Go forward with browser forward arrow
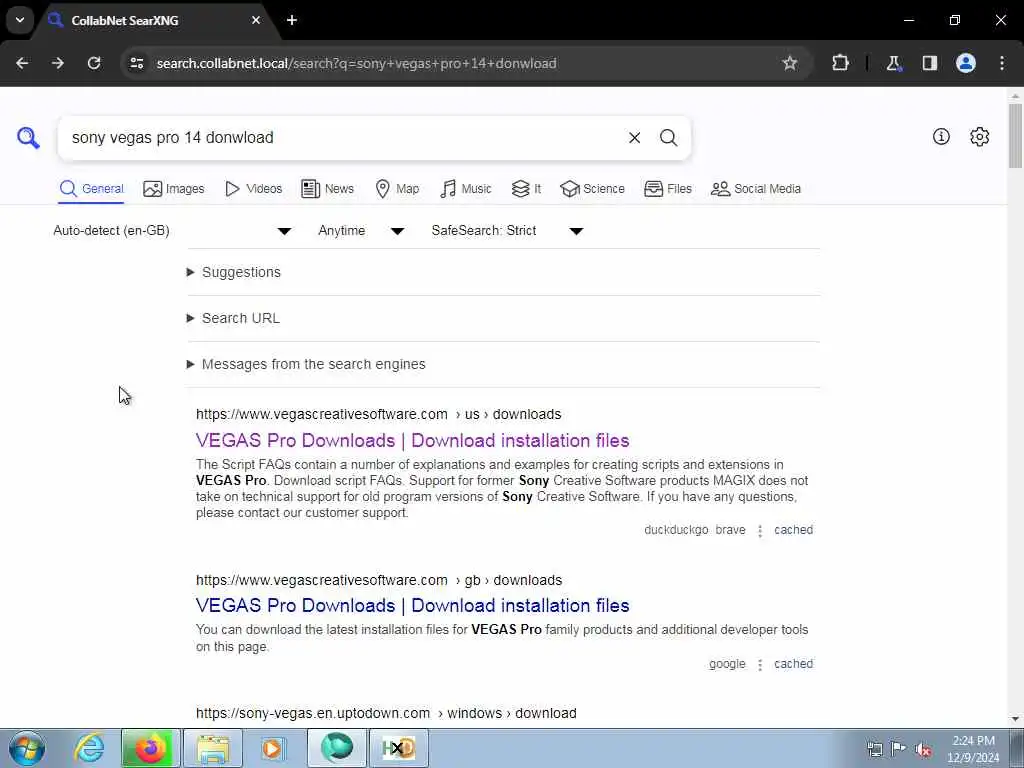The width and height of the screenshot is (1024, 768). pyautogui.click(x=58, y=63)
